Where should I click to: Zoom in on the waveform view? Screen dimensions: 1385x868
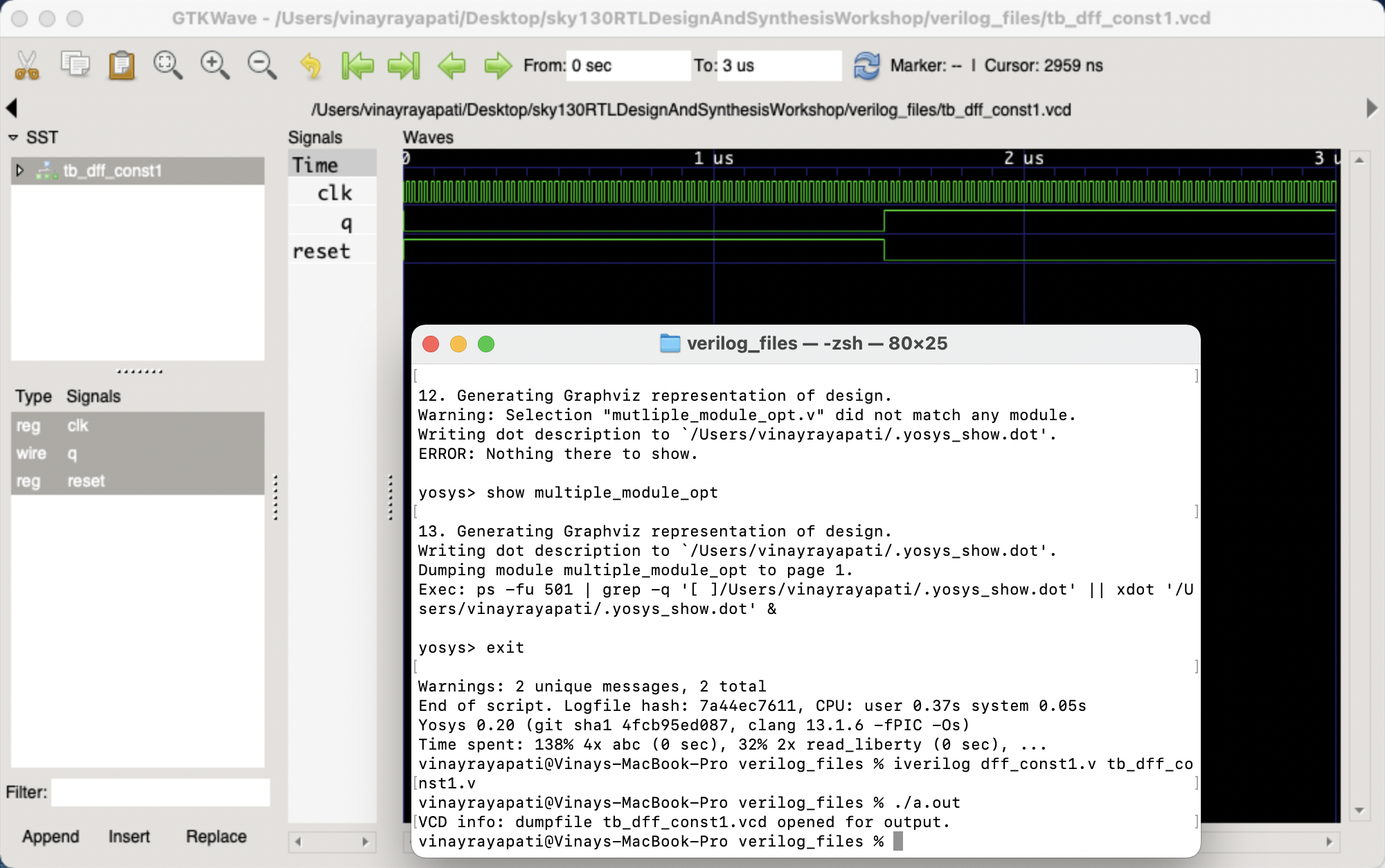pos(215,65)
